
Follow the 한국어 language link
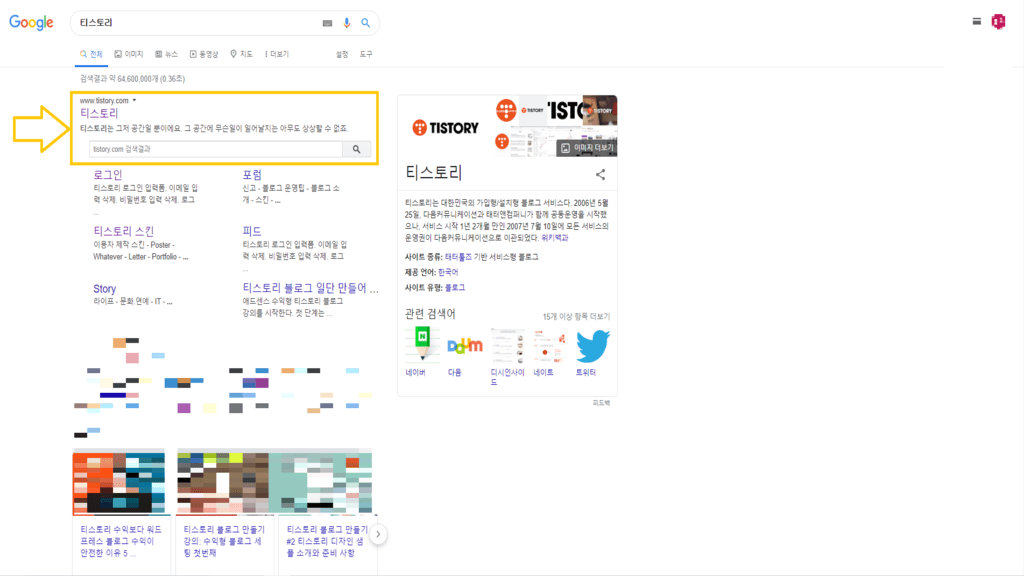click(x=448, y=272)
